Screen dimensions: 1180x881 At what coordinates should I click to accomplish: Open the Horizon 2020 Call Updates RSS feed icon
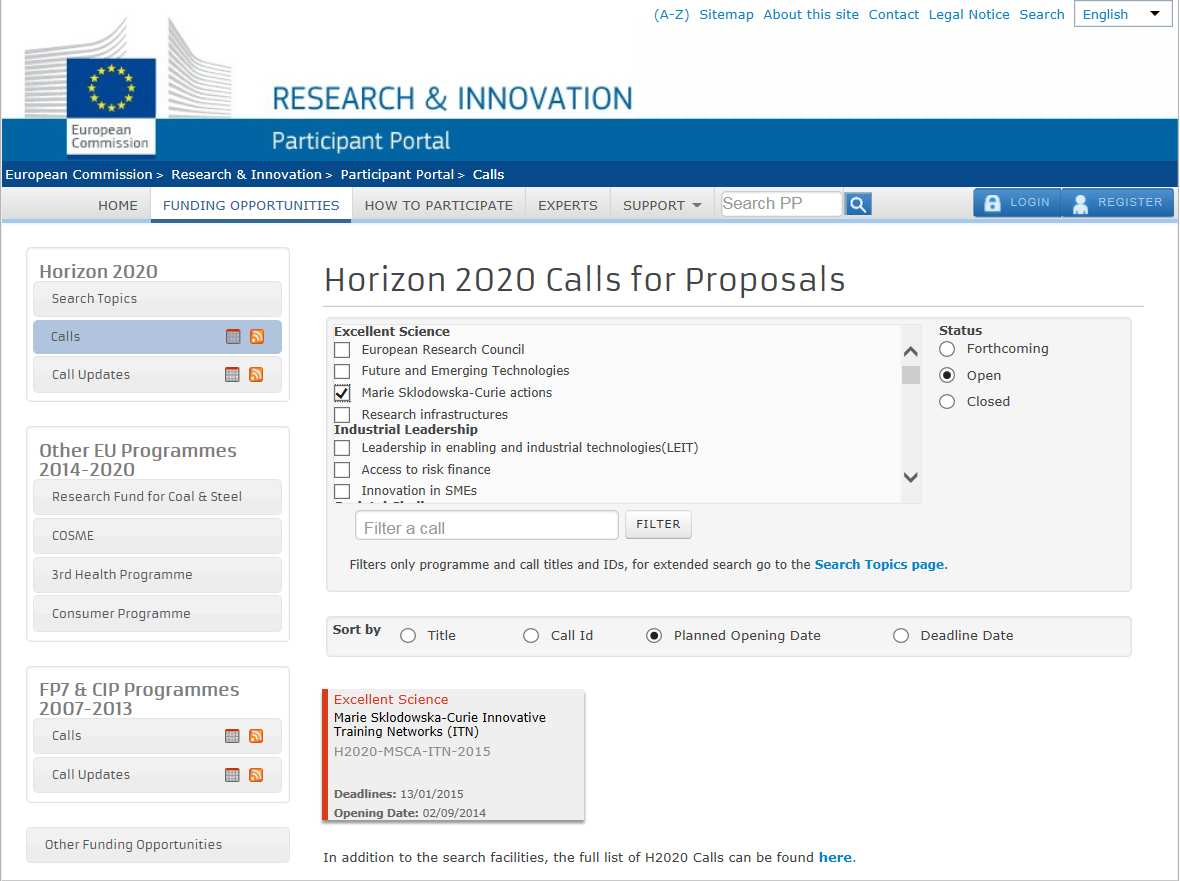click(256, 375)
